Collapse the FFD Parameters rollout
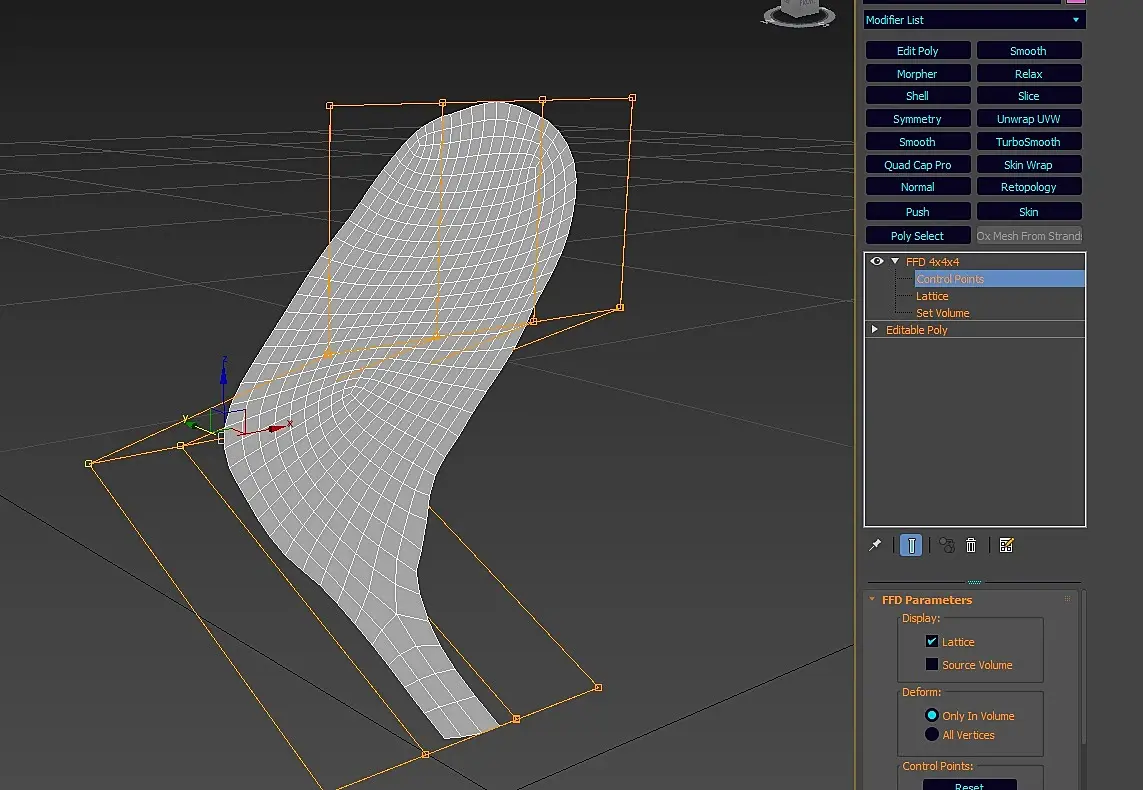 tap(872, 600)
